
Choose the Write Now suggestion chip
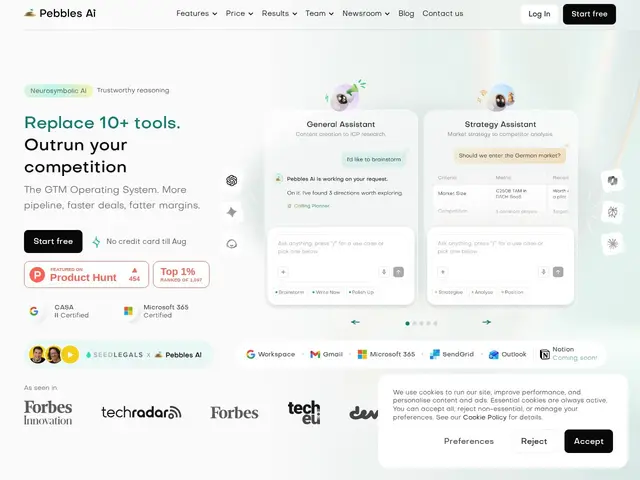(326, 292)
